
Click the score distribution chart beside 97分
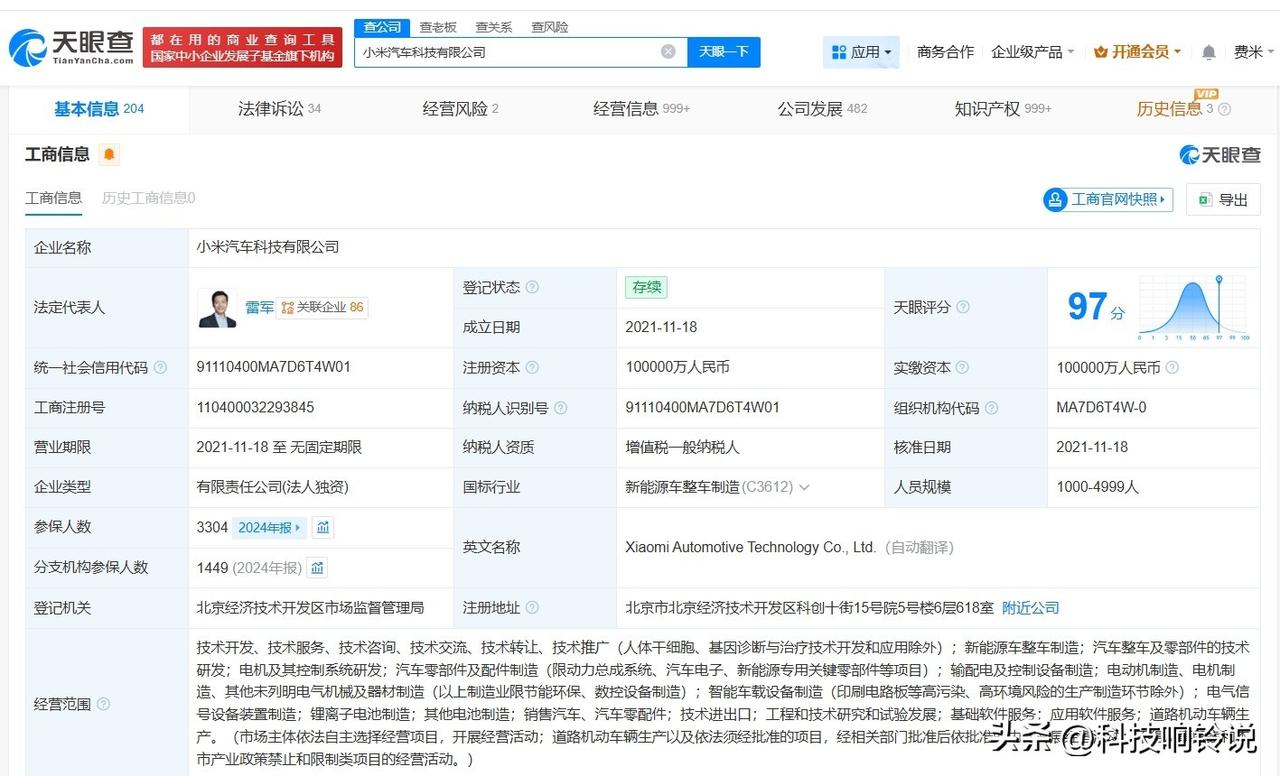click(x=1194, y=307)
